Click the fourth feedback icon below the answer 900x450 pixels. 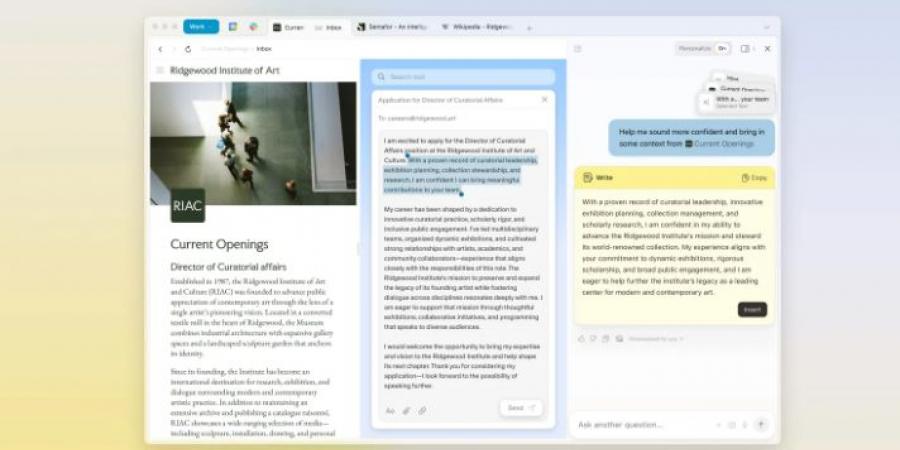pyautogui.click(x=619, y=339)
